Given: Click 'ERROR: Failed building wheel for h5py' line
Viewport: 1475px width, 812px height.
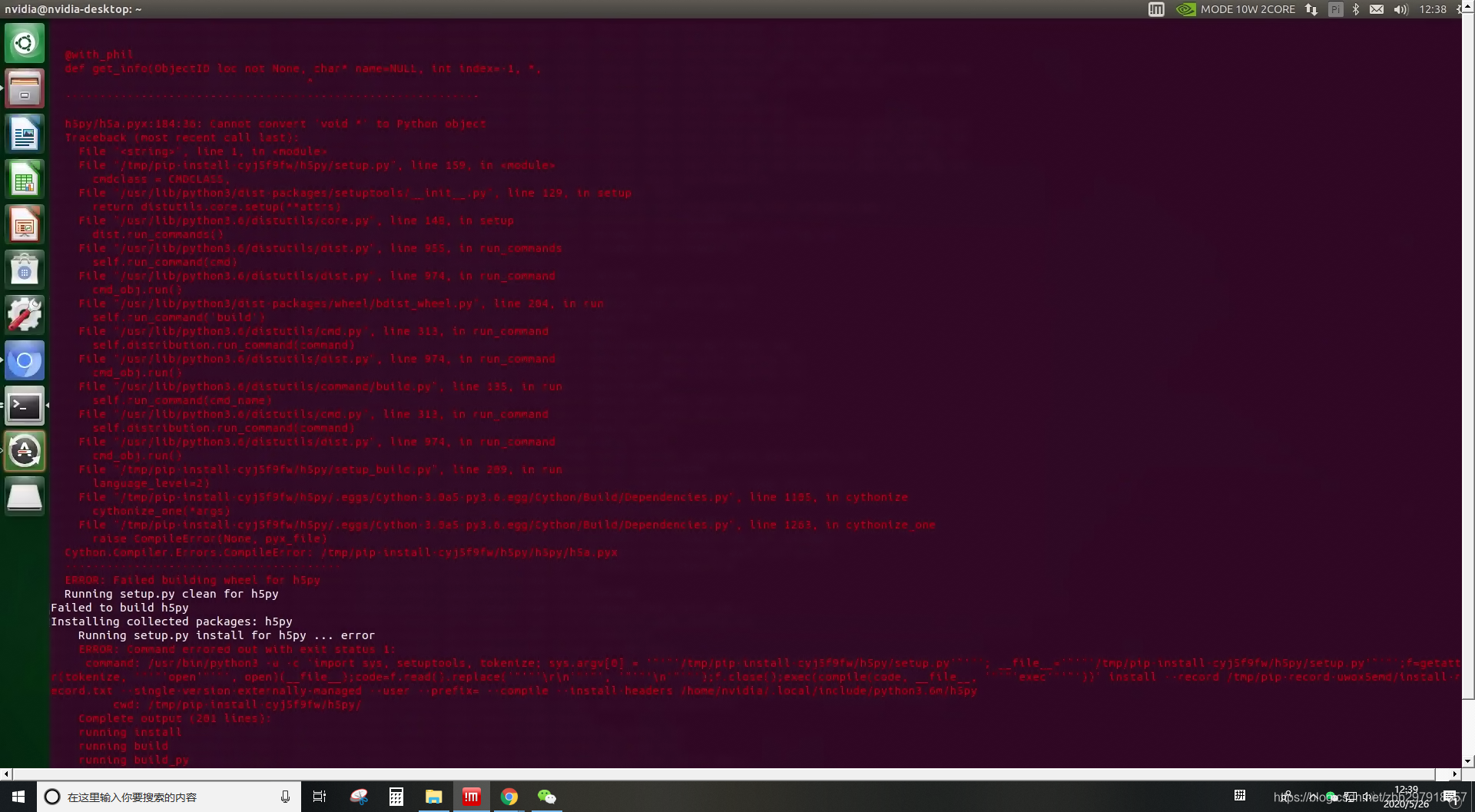Looking at the screenshot, I should [192, 580].
